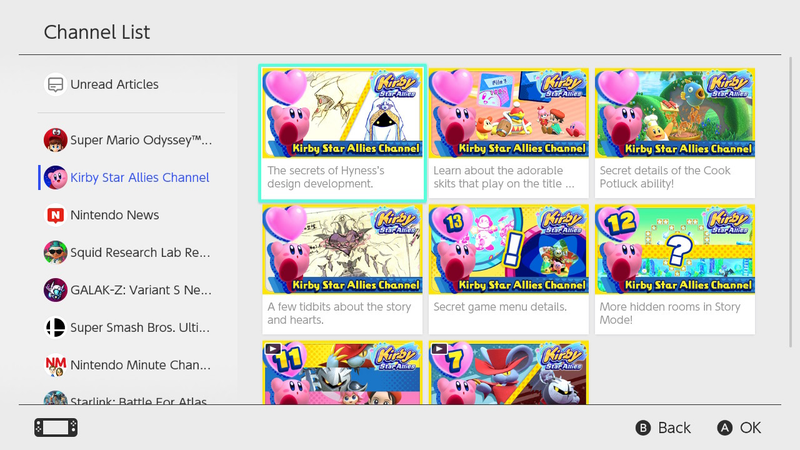This screenshot has width=800, height=450.
Task: Open Hyness's design development article thumbnail
Action: 342,113
